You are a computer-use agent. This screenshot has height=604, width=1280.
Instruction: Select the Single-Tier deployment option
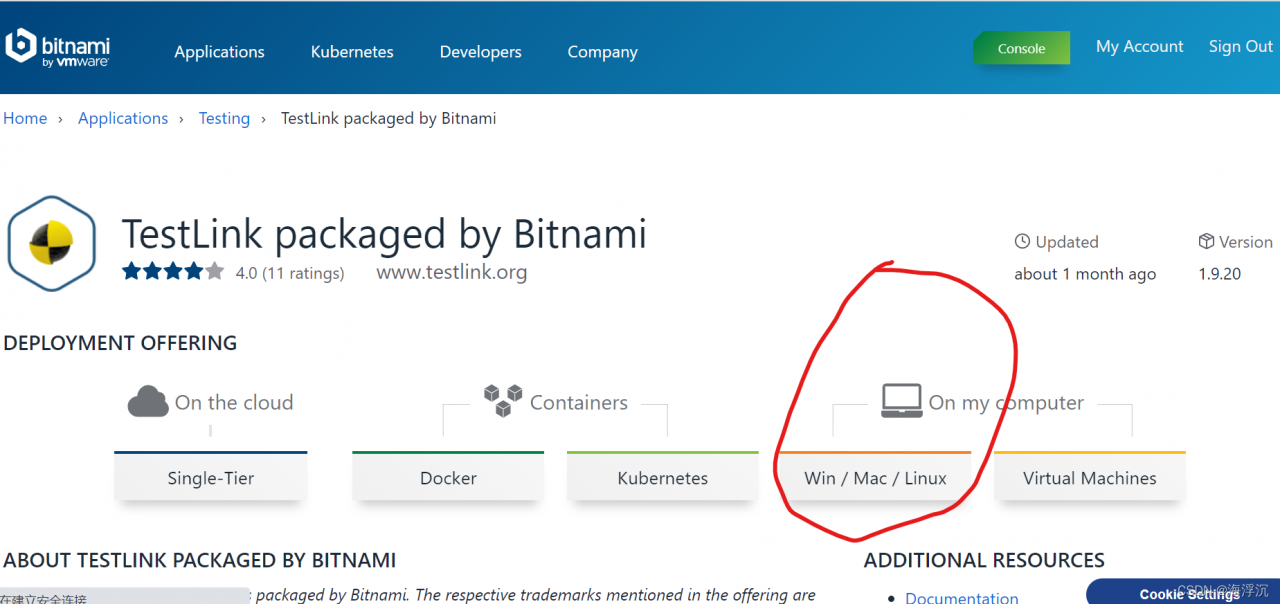(211, 477)
